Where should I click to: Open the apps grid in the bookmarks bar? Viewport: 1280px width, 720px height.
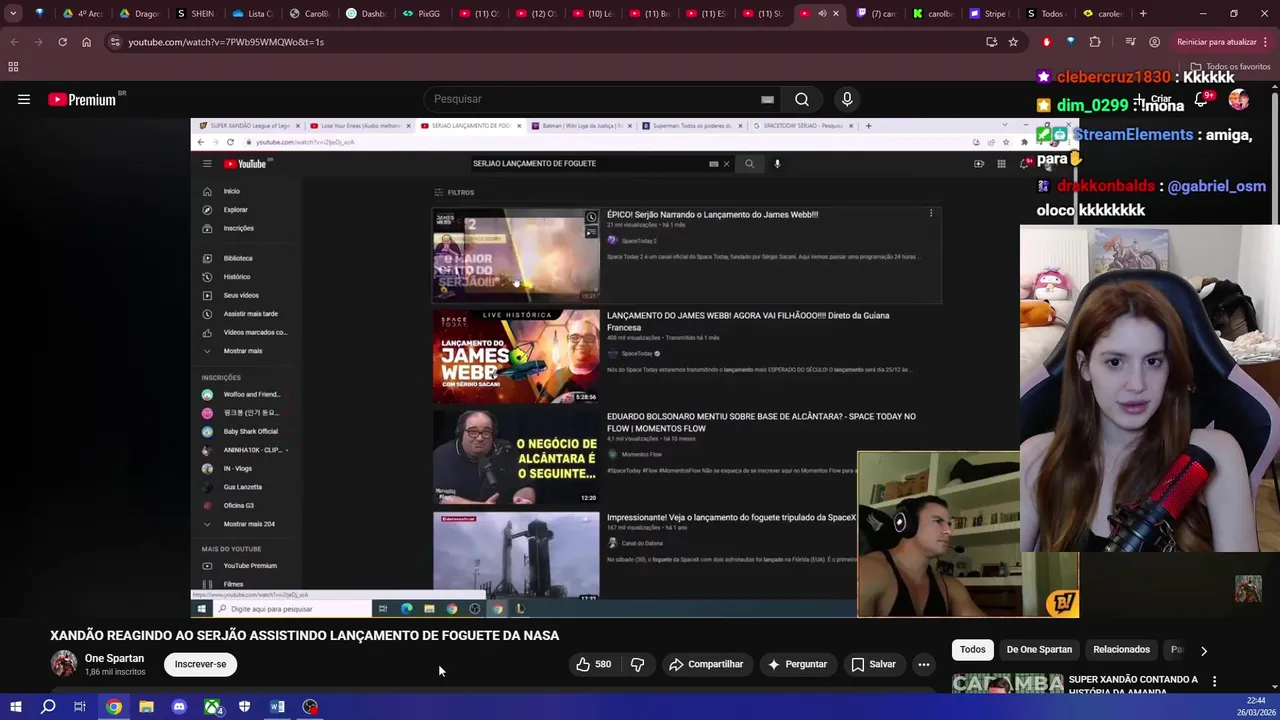(x=13, y=67)
